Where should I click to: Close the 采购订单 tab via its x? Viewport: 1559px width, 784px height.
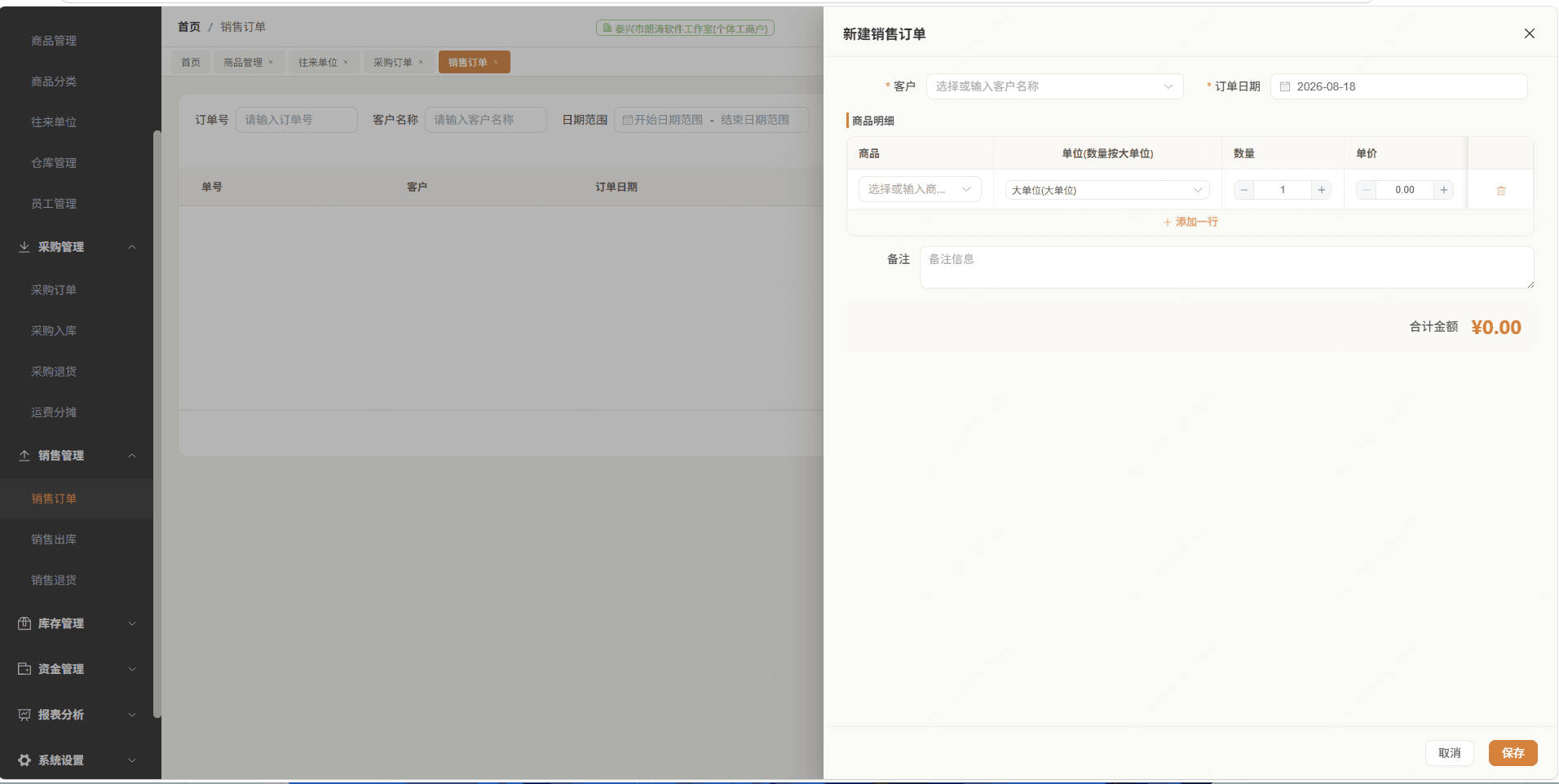421,62
